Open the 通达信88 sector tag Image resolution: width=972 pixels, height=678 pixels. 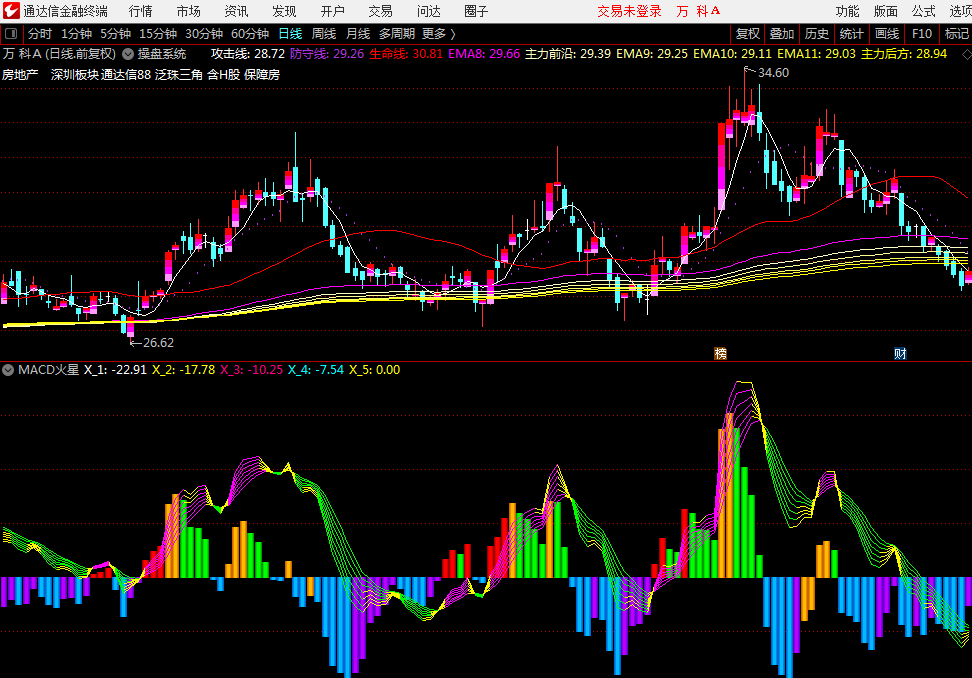(x=126, y=74)
